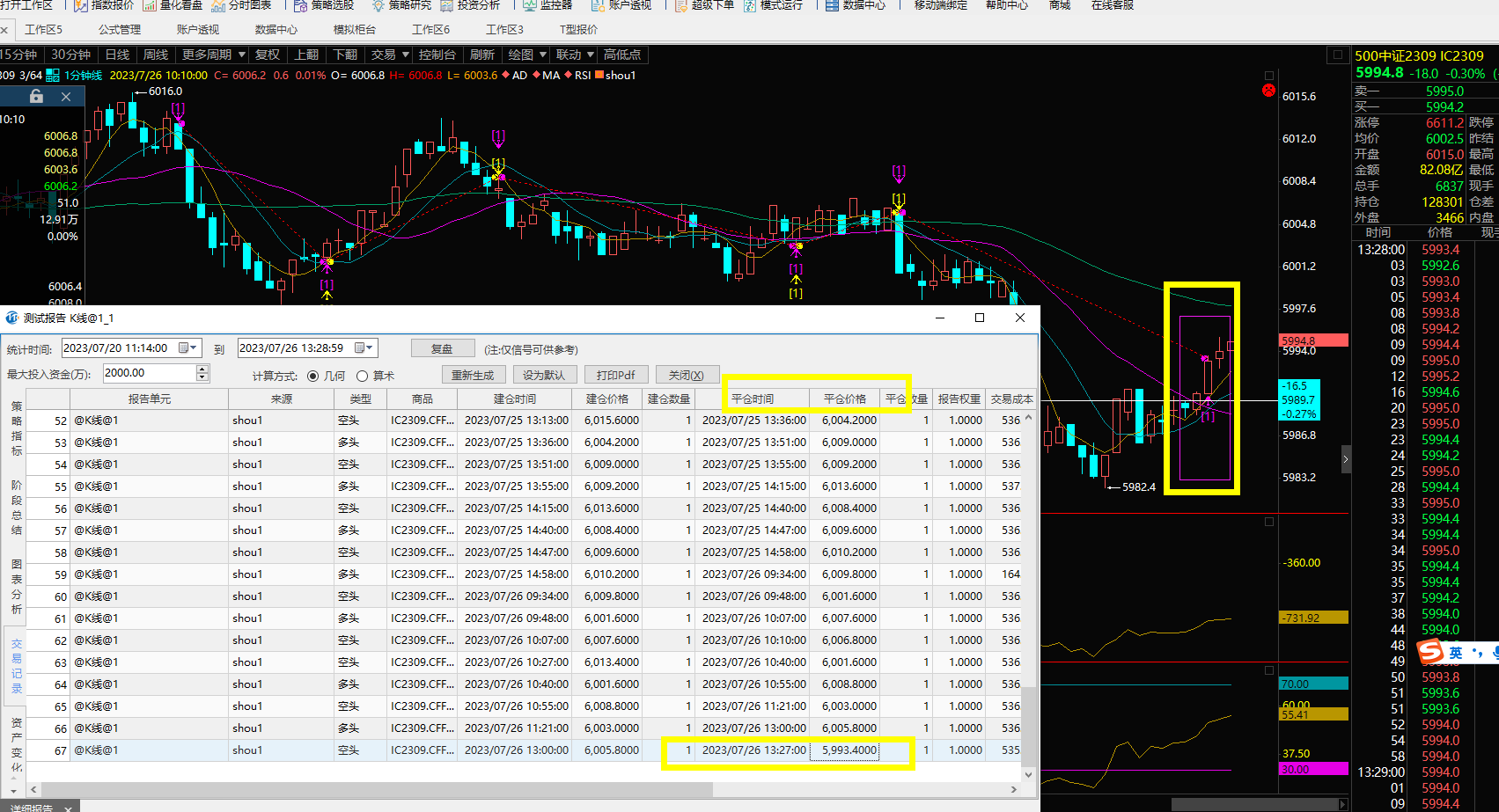Click the 关闭(X) button
This screenshot has width=1499, height=812.
click(x=687, y=375)
